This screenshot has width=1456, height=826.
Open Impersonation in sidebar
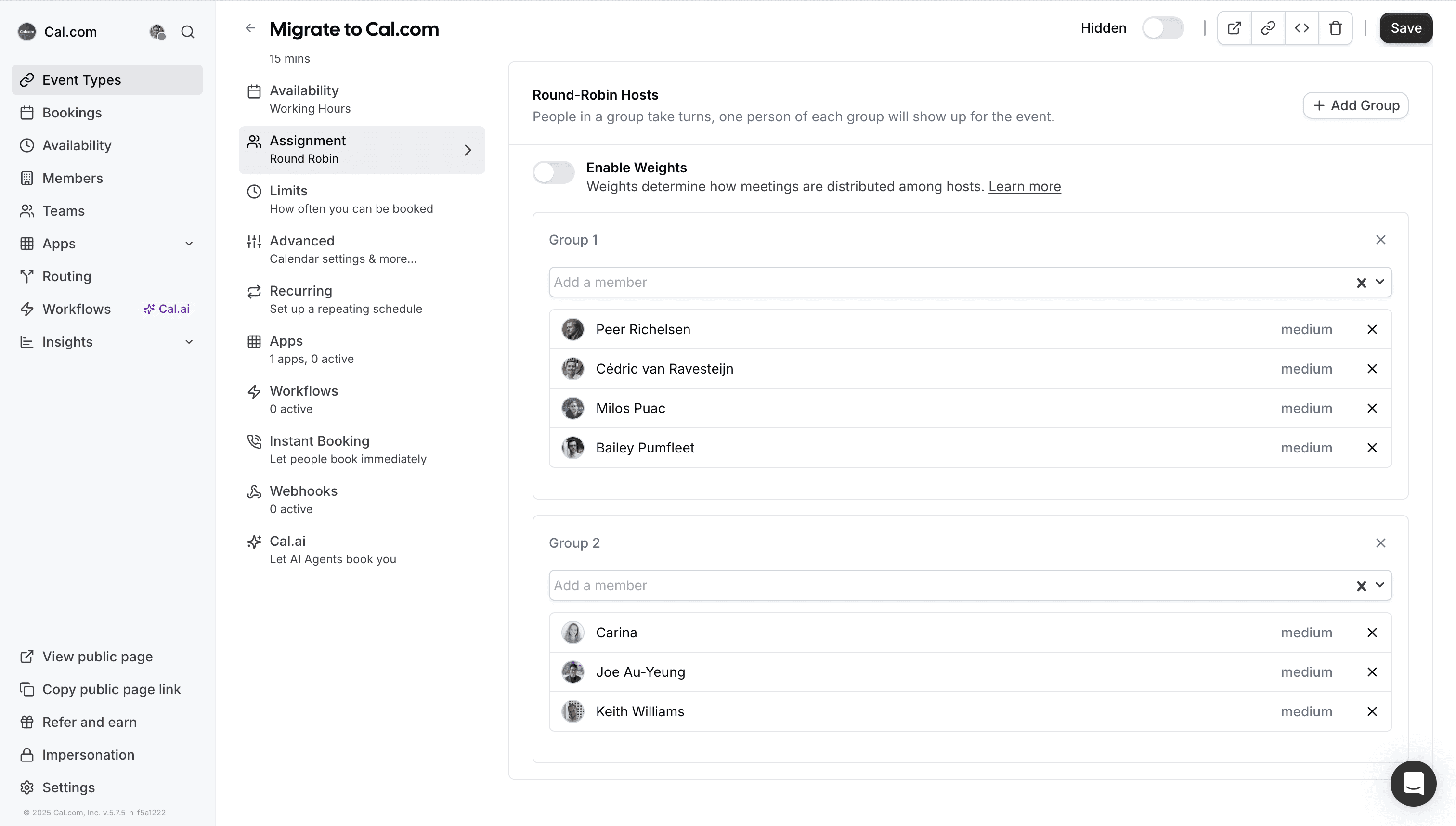click(x=107, y=755)
